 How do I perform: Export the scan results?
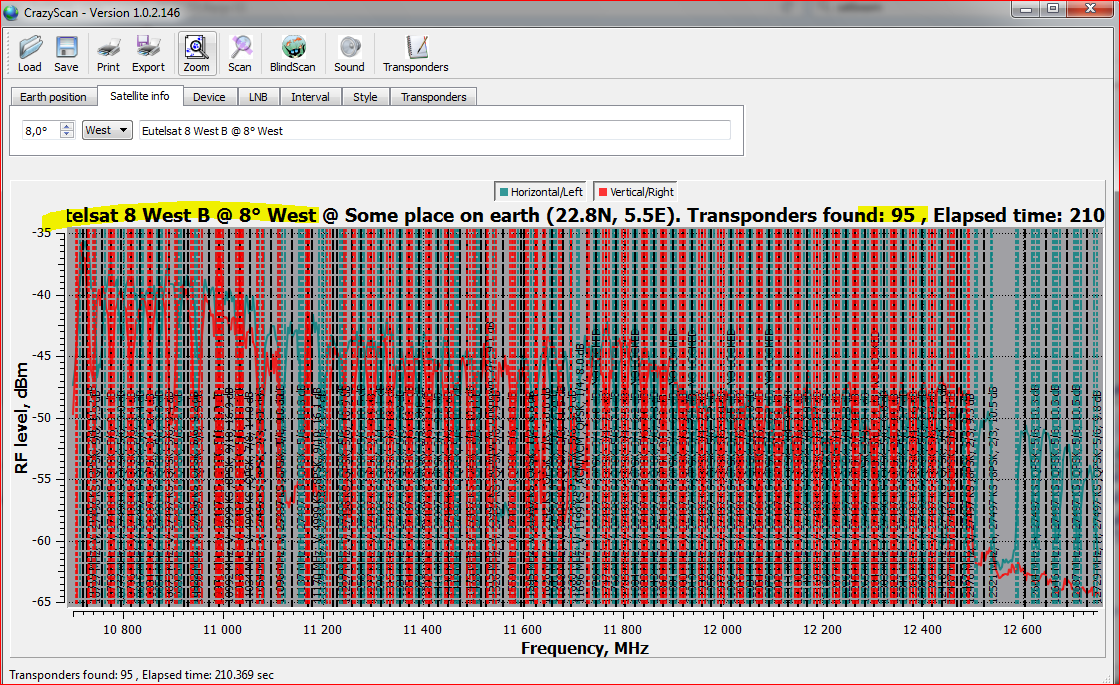pyautogui.click(x=148, y=53)
